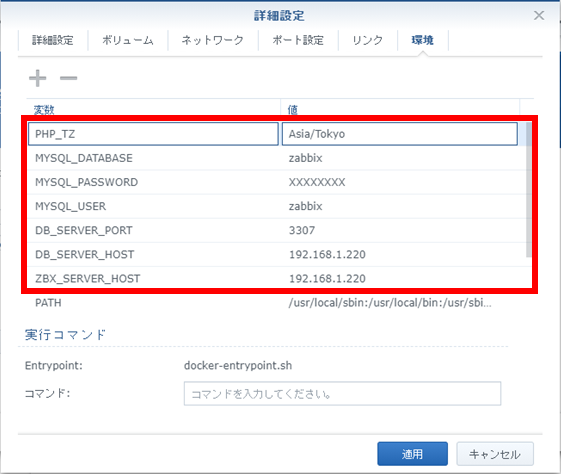Click the キャンセル button

coord(495,454)
